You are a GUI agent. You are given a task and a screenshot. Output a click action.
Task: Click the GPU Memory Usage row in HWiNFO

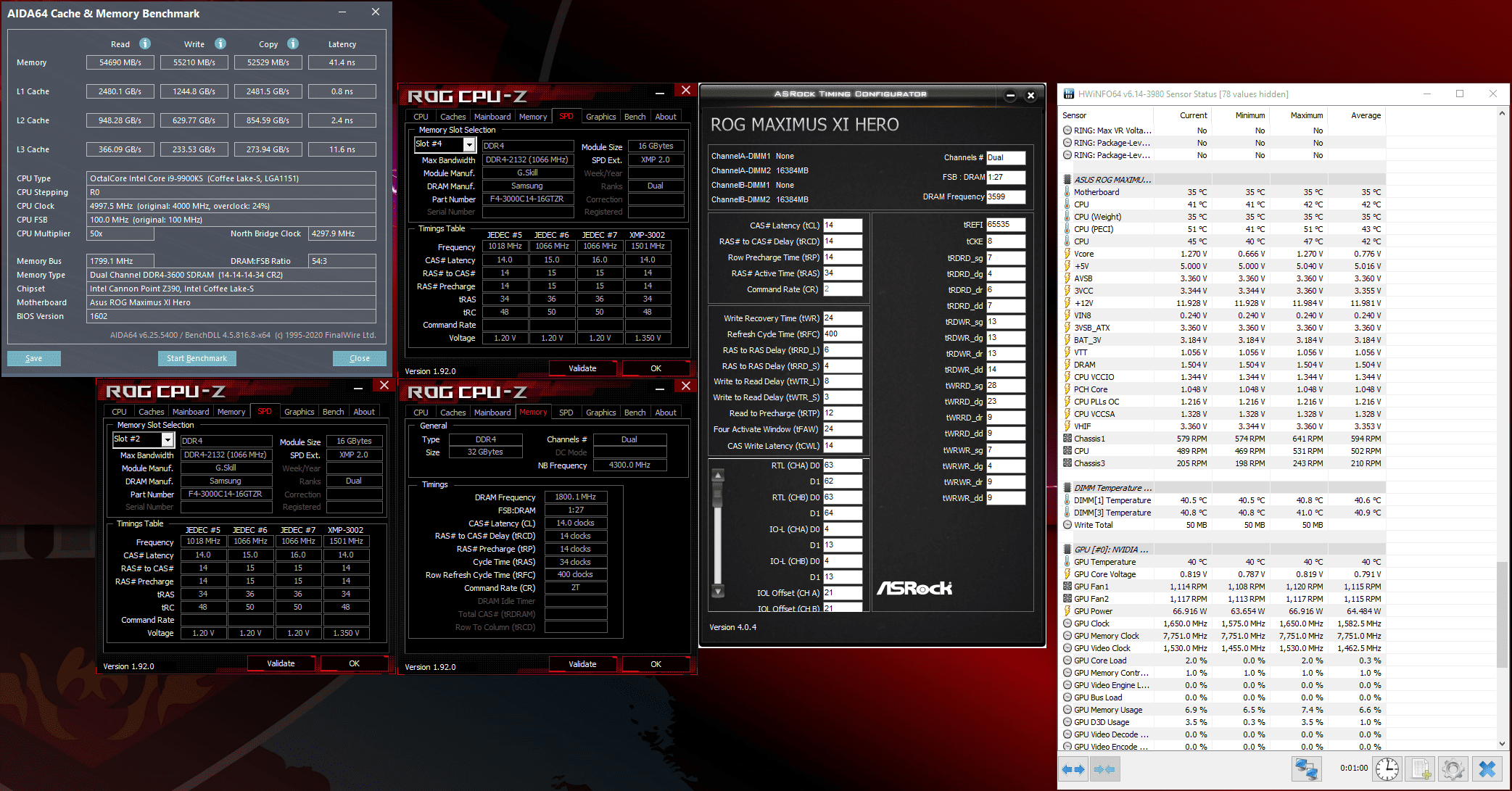1223,710
